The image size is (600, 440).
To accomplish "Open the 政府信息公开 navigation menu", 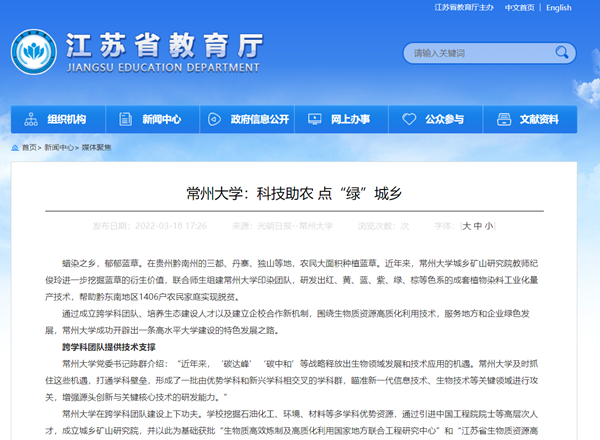I will click(259, 119).
